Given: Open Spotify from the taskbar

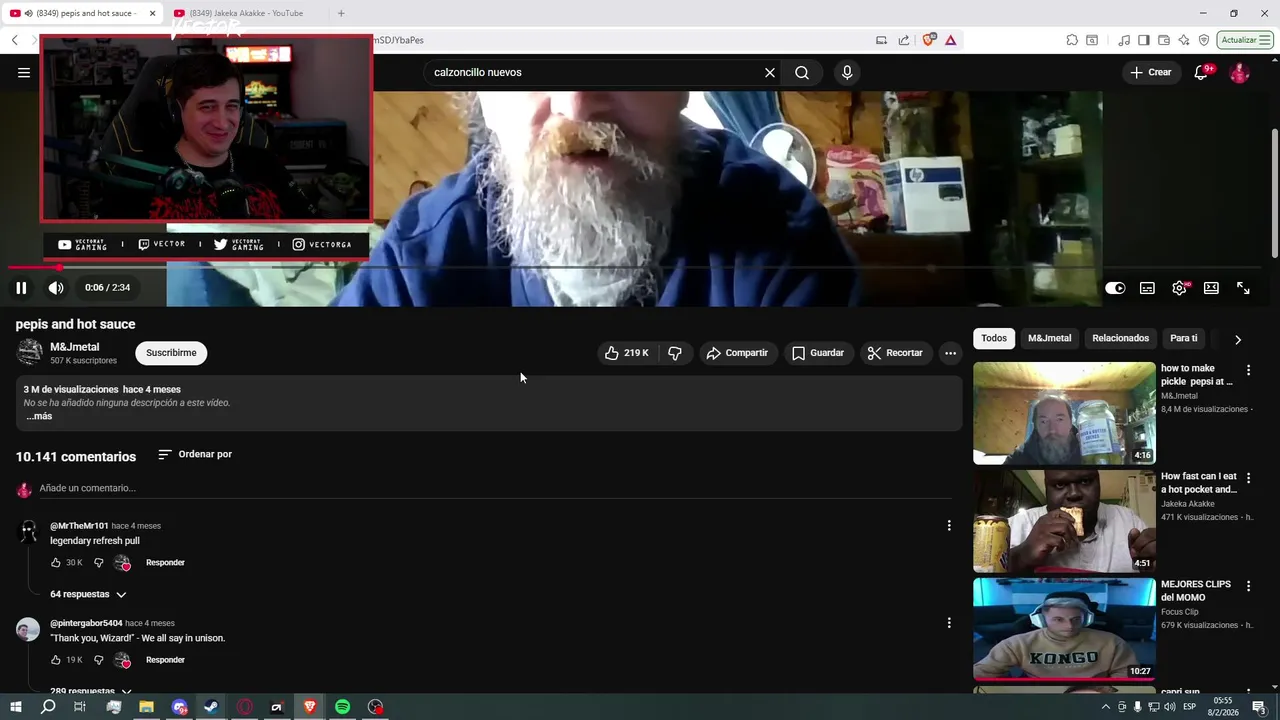Looking at the screenshot, I should (343, 707).
